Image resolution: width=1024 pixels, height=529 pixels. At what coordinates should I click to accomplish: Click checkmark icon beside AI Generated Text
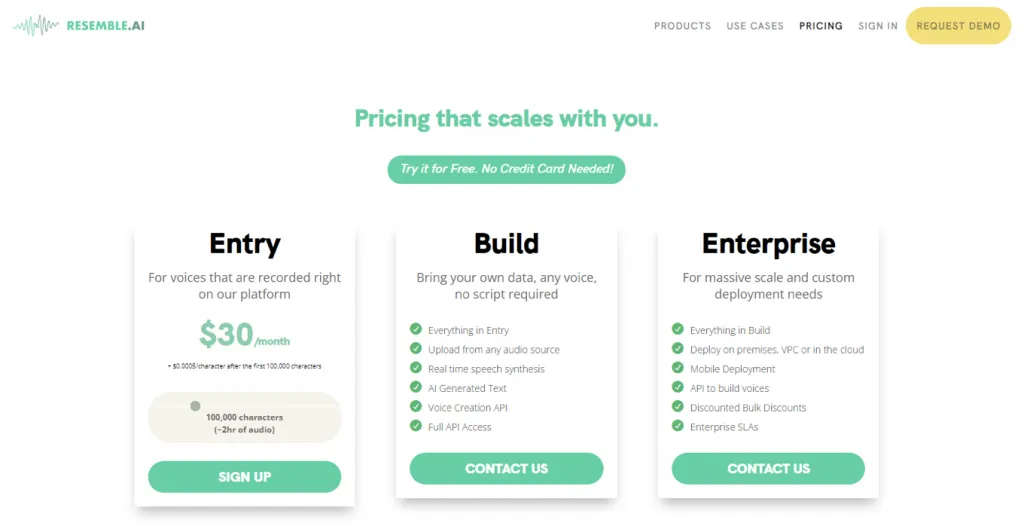(x=416, y=387)
